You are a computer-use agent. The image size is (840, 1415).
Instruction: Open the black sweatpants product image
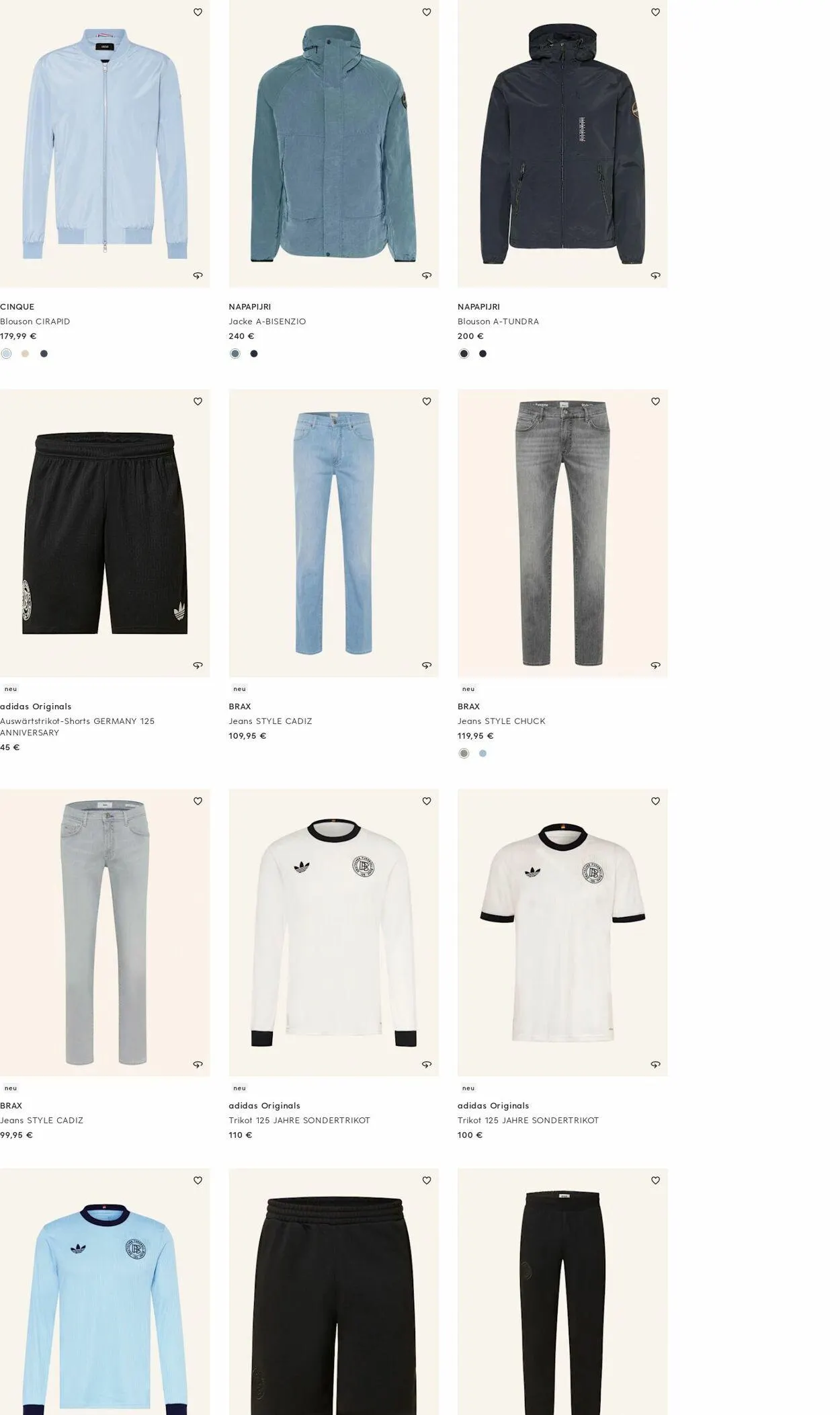(562, 1291)
